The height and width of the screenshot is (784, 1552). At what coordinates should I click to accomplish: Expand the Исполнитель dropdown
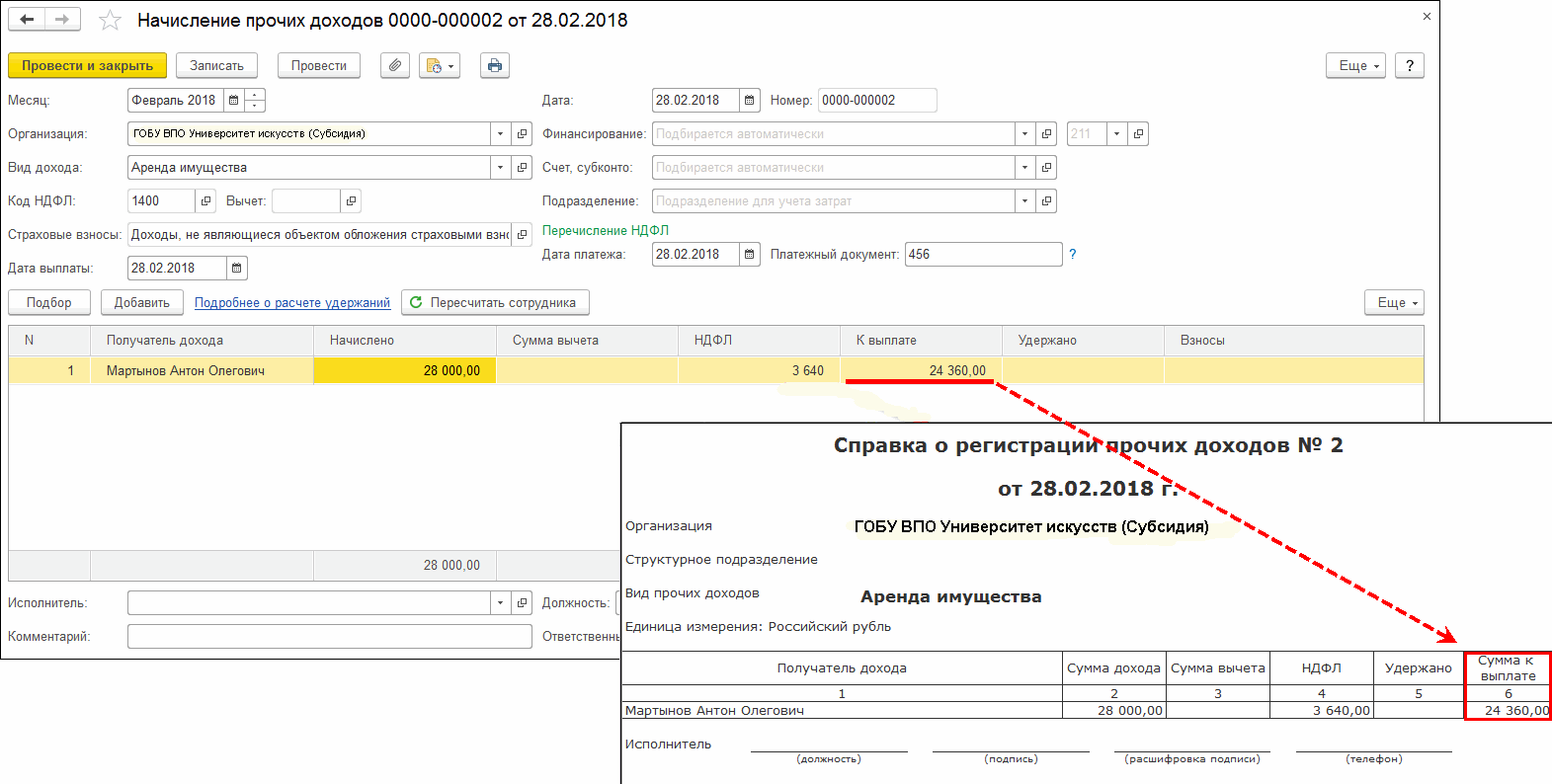pos(501,602)
